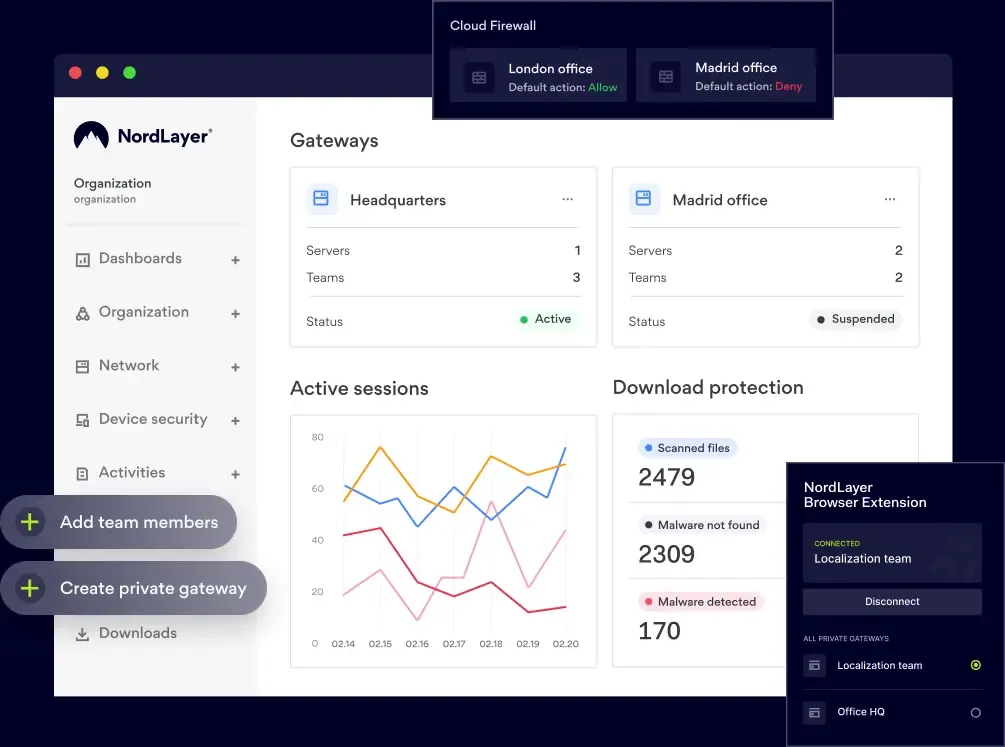Click the Dashboards sidebar icon
Image resolution: width=1005 pixels, height=747 pixels.
(x=83, y=260)
